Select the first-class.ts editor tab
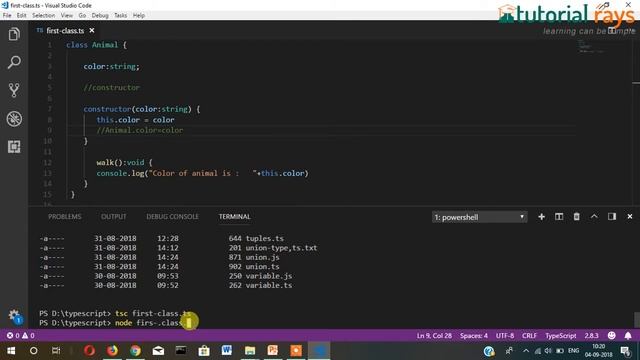 tap(65, 31)
